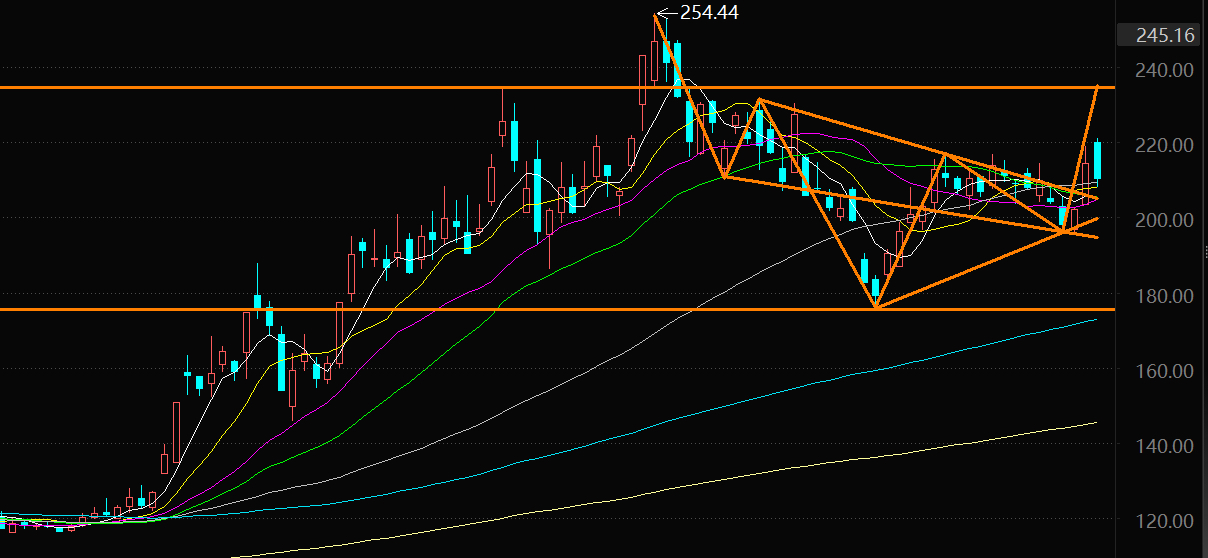Click the 220.00 price axis label

1165,145
